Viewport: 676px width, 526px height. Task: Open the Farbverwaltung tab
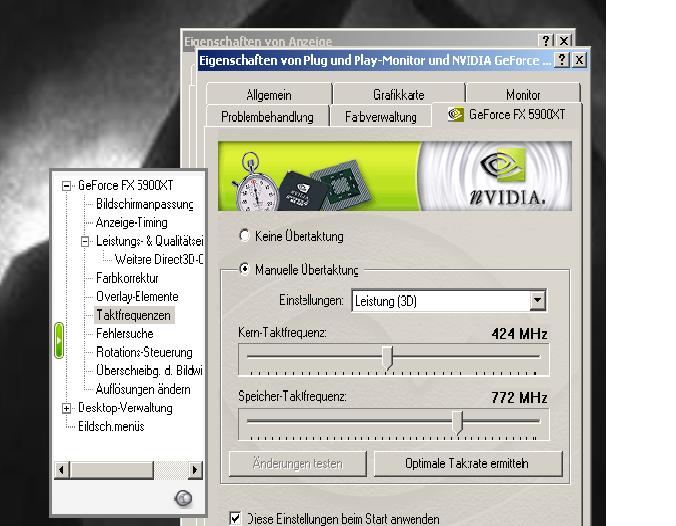coord(381,116)
